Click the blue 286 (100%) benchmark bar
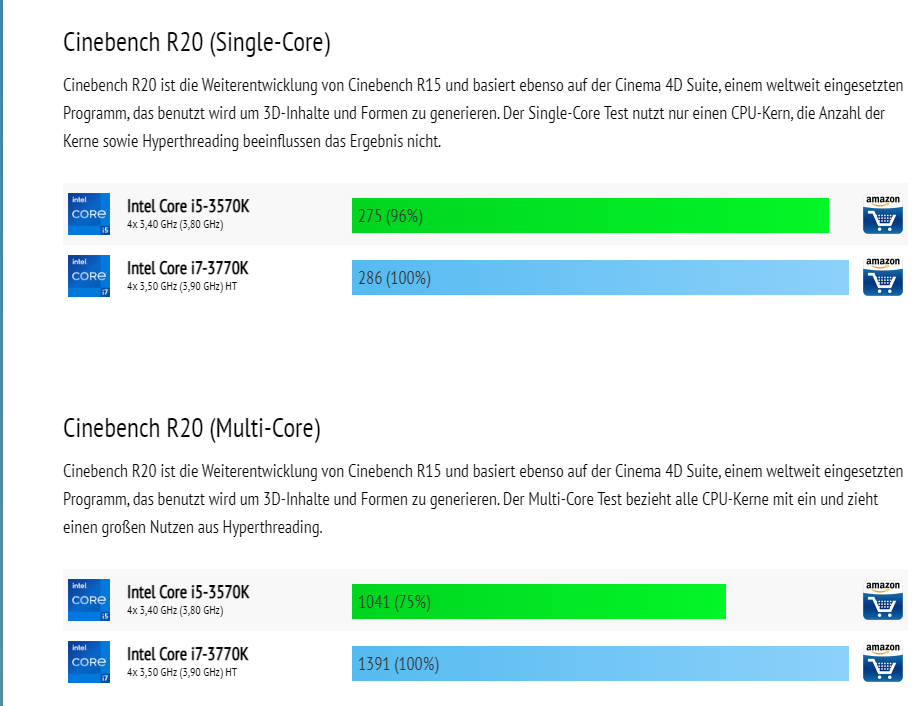The width and height of the screenshot is (919, 706). (600, 278)
